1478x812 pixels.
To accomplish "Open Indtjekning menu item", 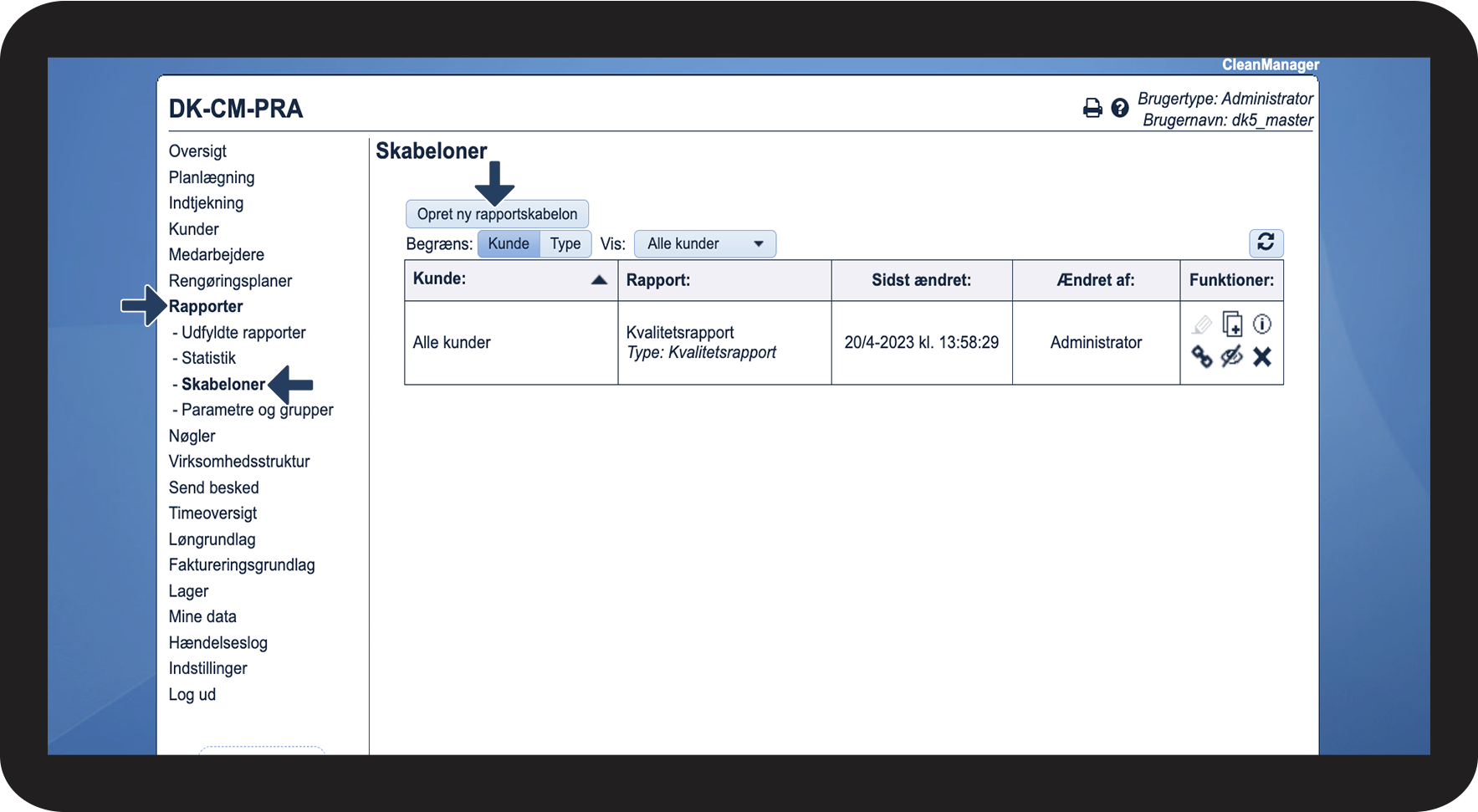I will [206, 203].
